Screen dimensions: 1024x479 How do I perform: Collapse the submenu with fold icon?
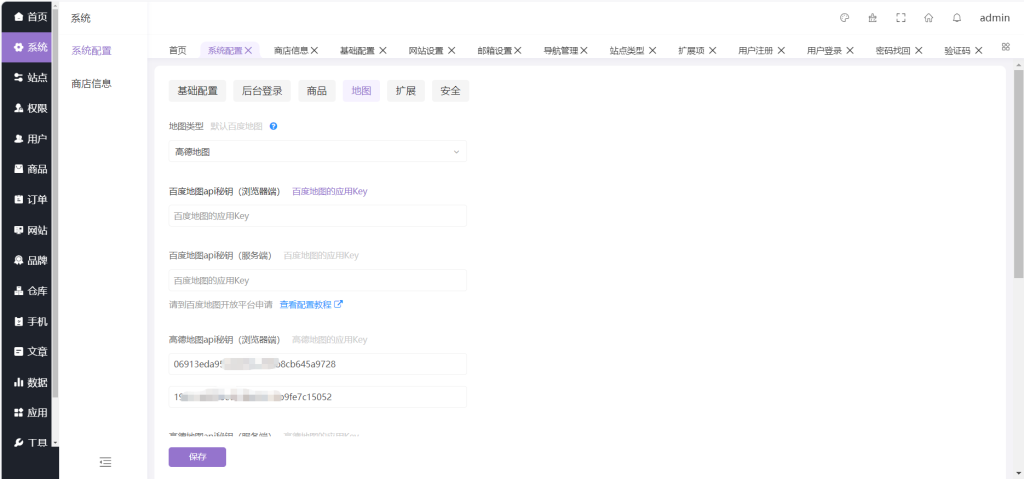(x=105, y=462)
